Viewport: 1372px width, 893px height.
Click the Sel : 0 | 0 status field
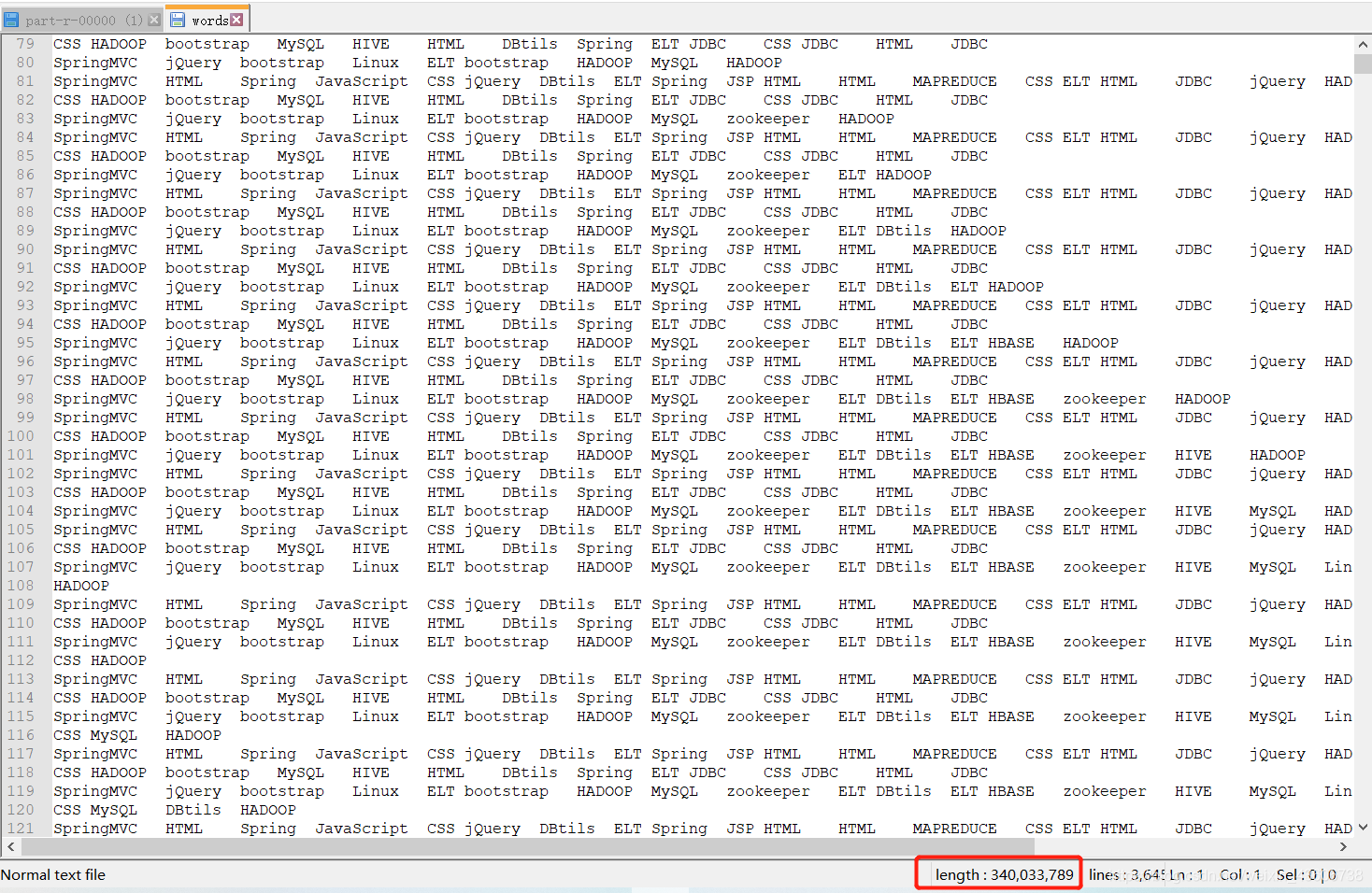(1307, 875)
